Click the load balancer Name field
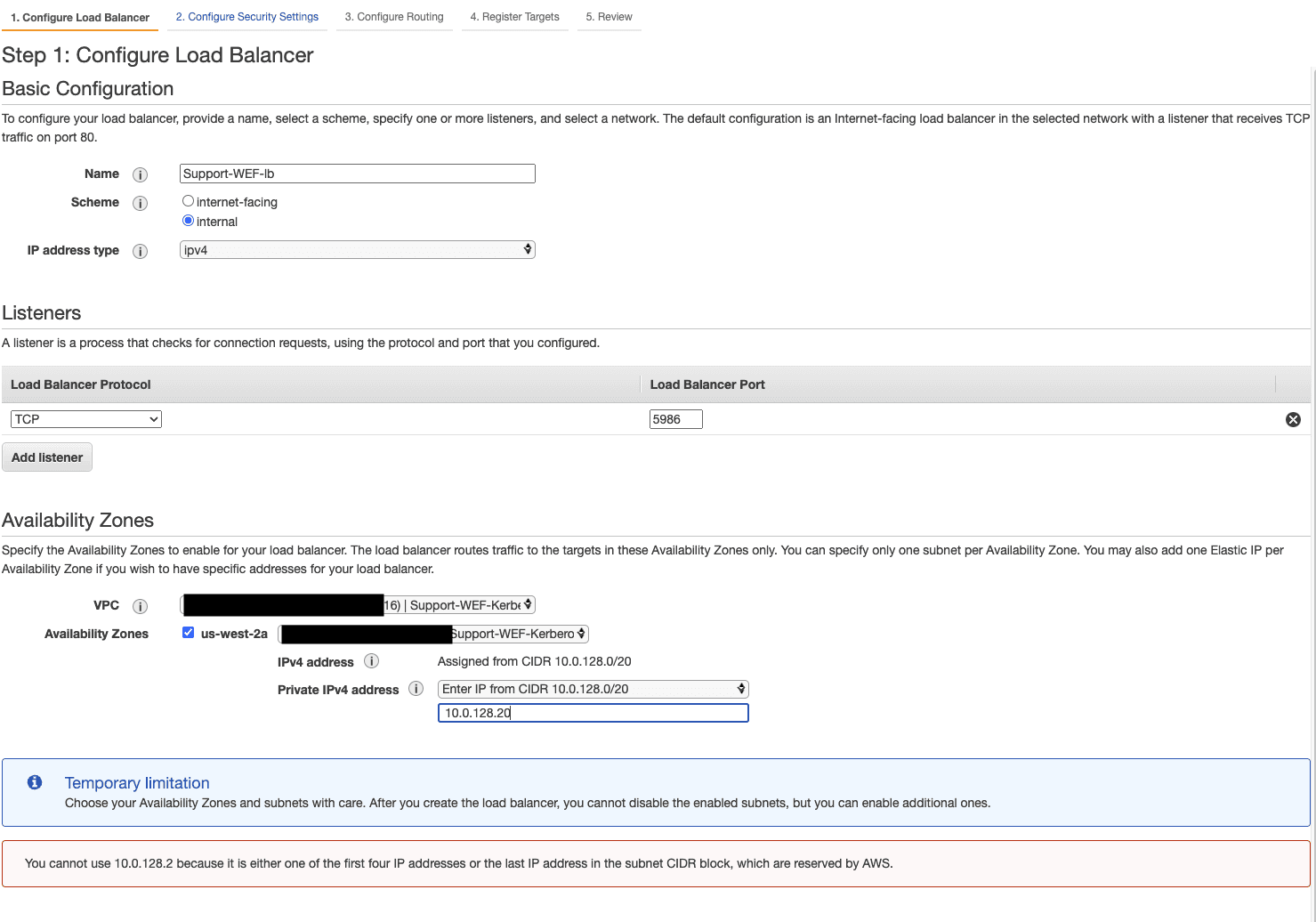 click(357, 174)
